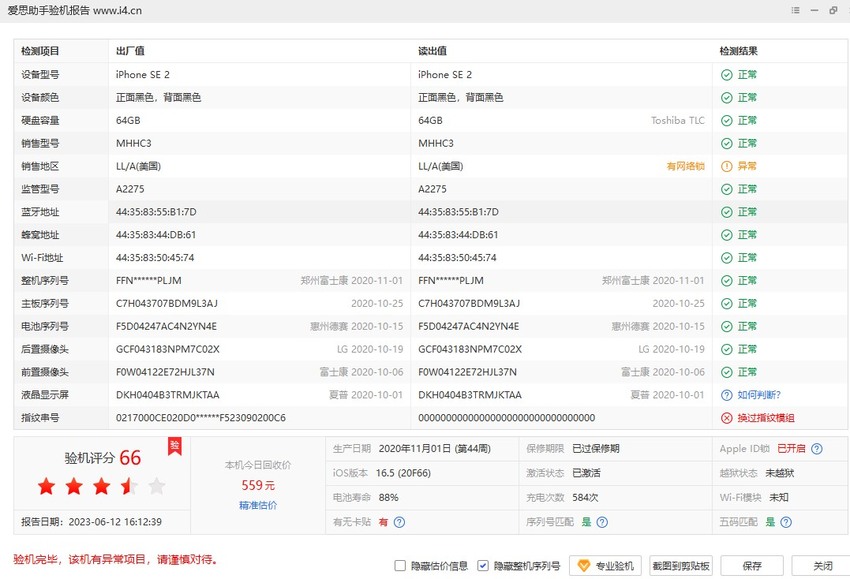Viewport: 850px width, 579px height.
Task: Click the star rating under 验机评分
Action: pos(101,486)
